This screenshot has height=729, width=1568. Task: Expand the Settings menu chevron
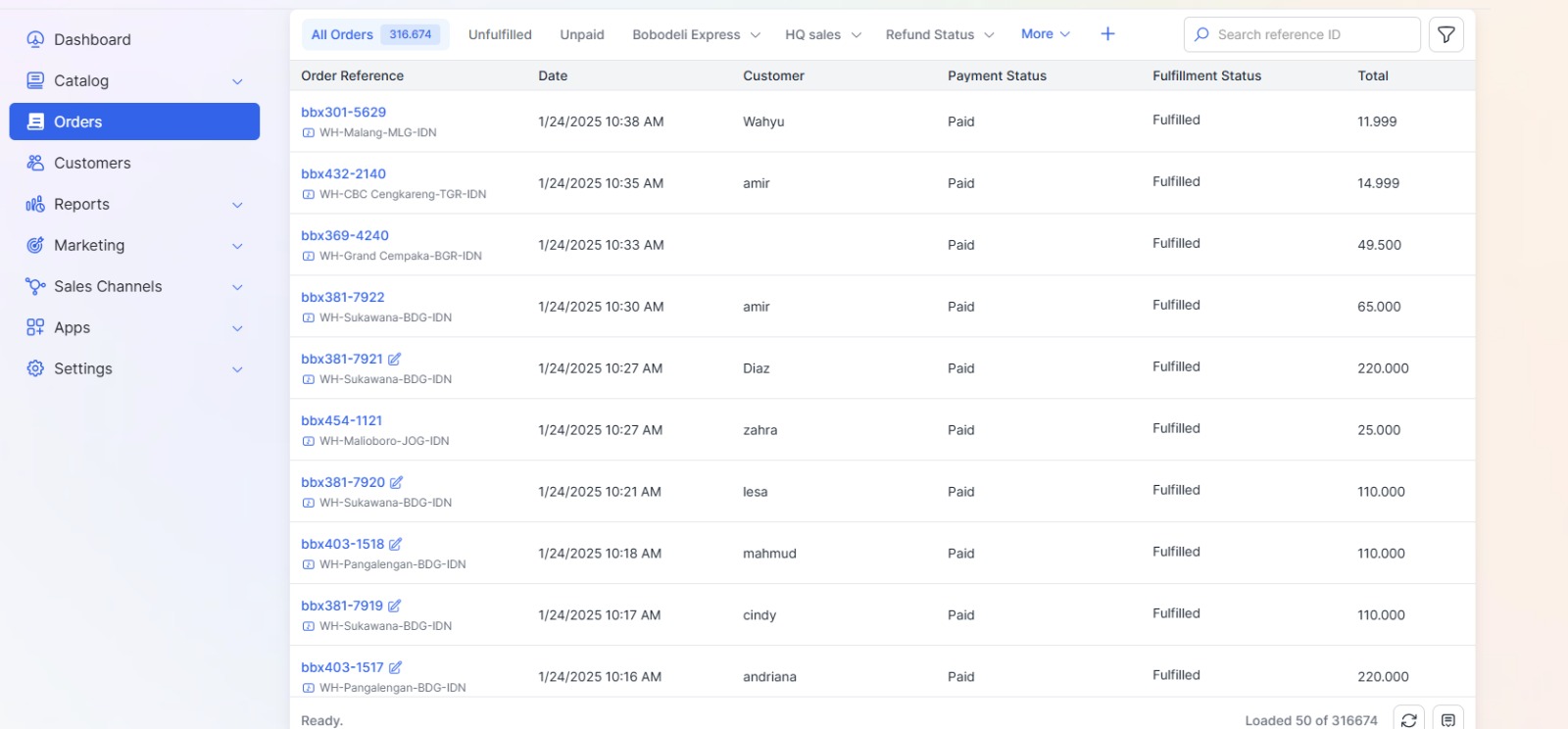[x=237, y=369]
